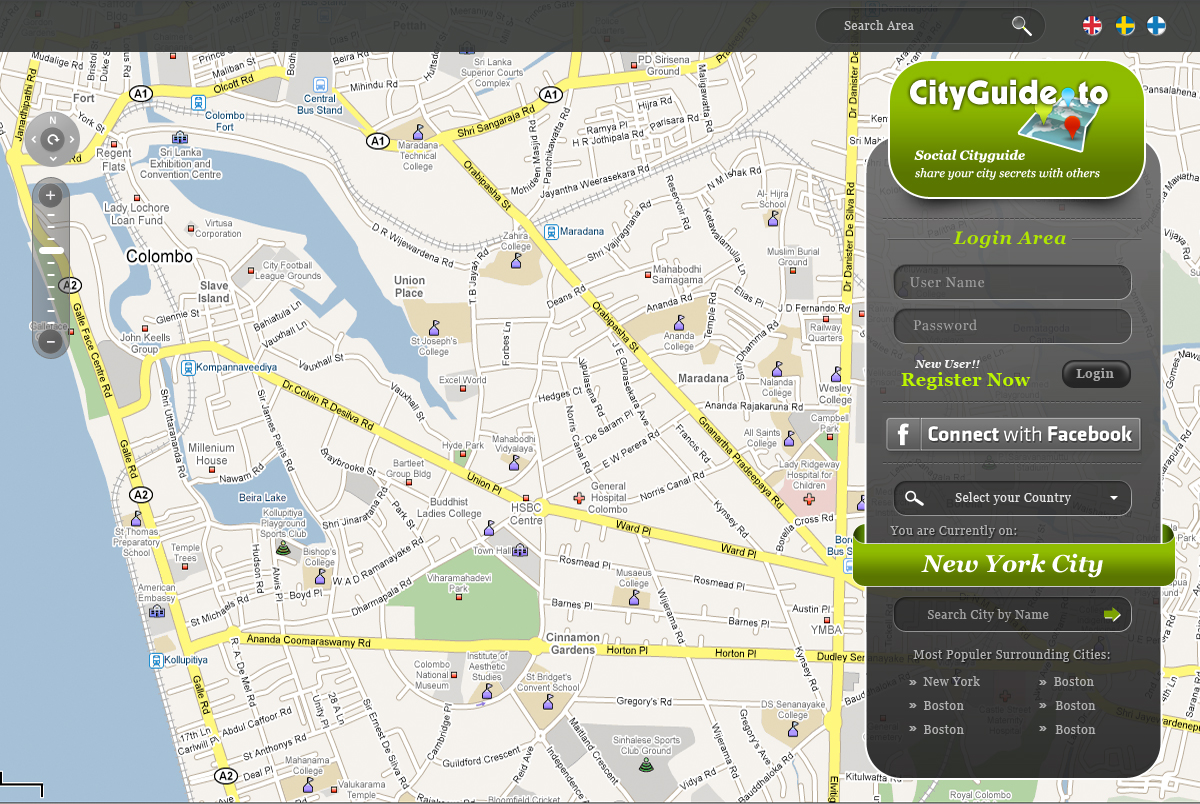Switch language via the UK flag
1200x804 pixels.
(1092, 26)
